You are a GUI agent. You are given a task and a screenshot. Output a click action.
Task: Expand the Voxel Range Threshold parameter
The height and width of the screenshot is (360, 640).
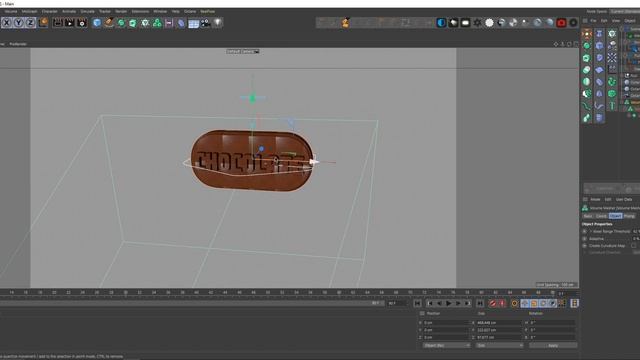tap(590, 231)
